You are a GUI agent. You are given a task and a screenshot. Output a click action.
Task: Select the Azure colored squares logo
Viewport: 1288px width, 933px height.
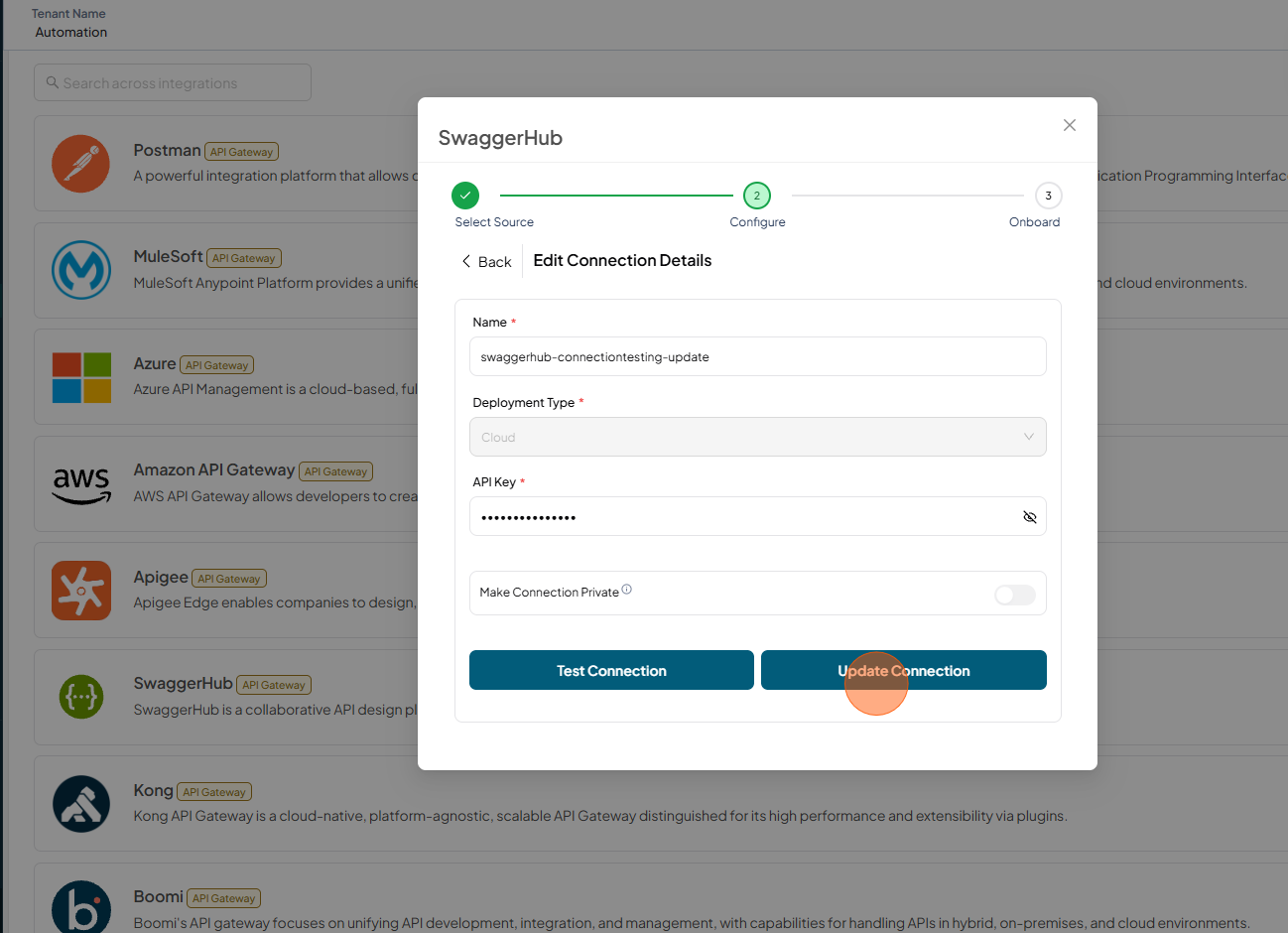[x=81, y=377]
